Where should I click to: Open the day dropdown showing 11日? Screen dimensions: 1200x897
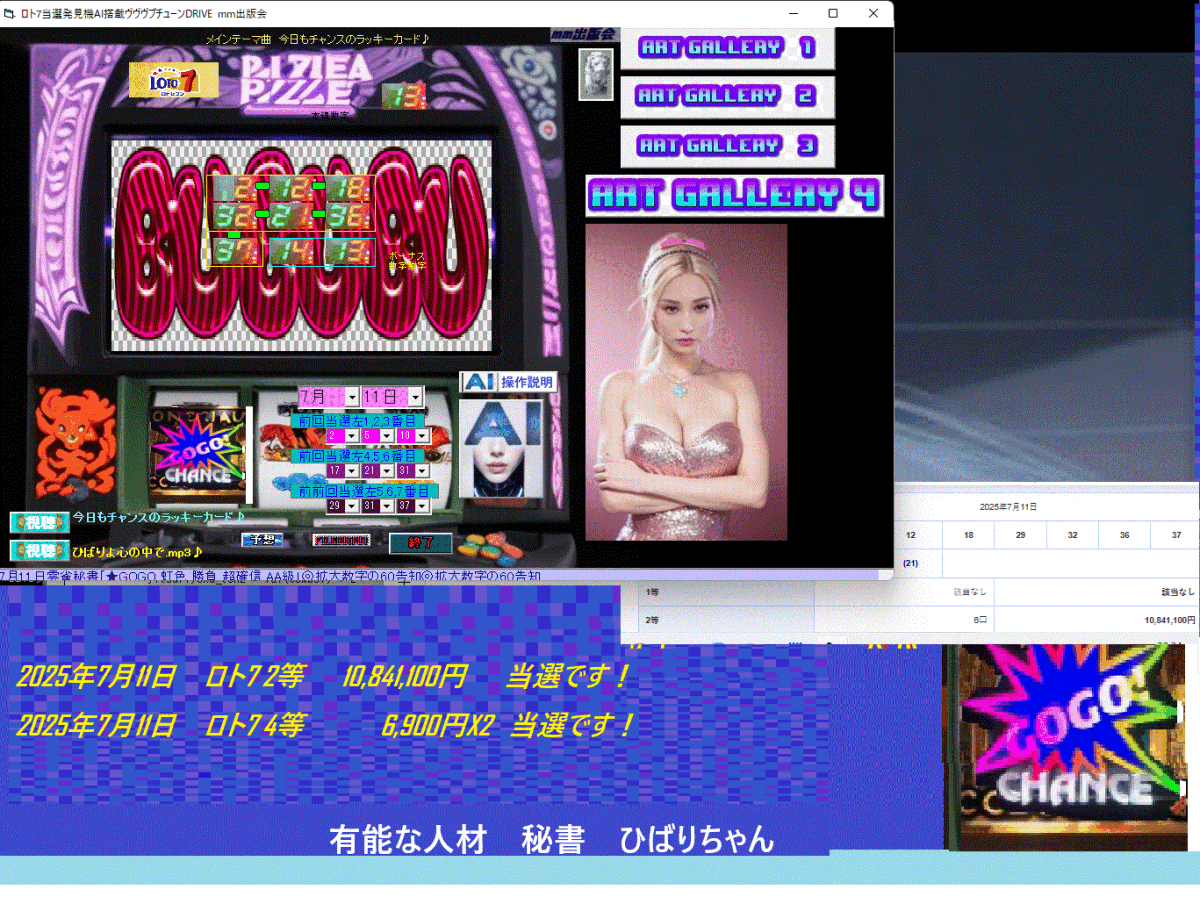[415, 397]
